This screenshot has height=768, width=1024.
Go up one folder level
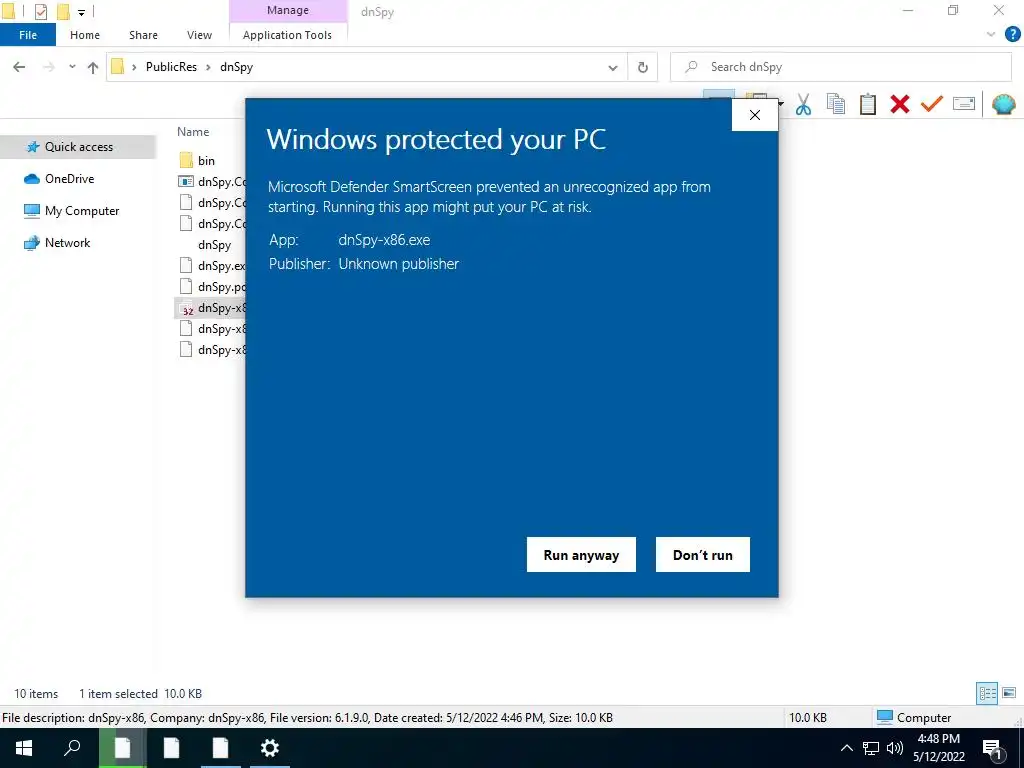[93, 67]
